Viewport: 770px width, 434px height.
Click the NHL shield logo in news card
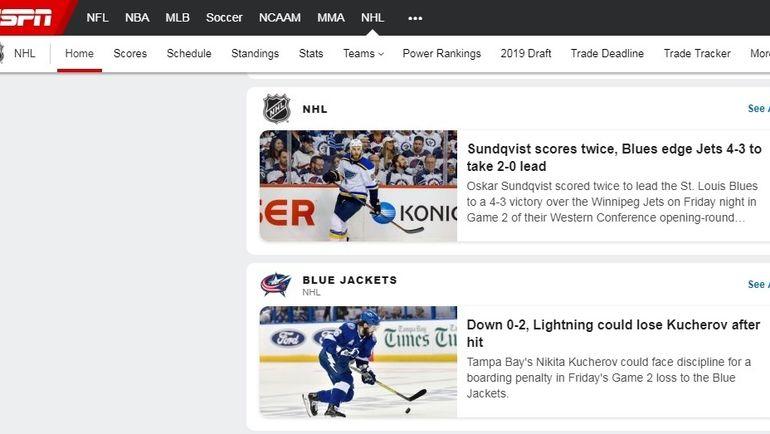coord(276,109)
